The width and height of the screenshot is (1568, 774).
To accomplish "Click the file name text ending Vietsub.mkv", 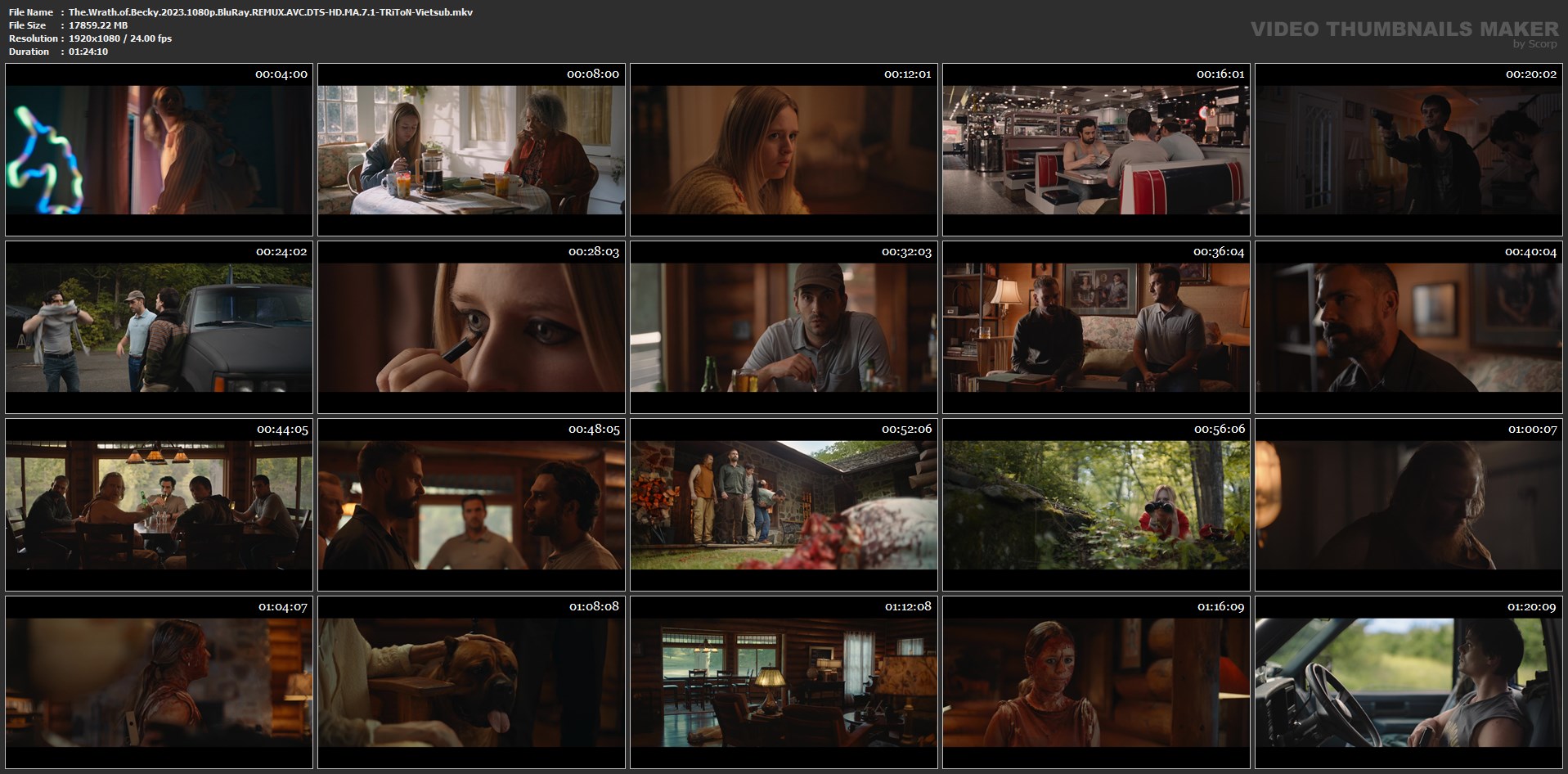I will [x=271, y=12].
